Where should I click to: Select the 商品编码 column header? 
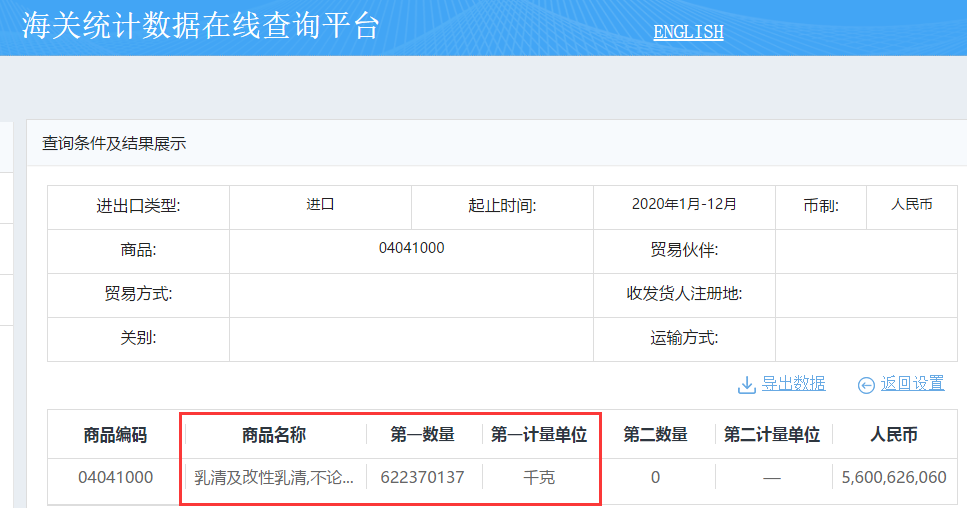(x=115, y=435)
